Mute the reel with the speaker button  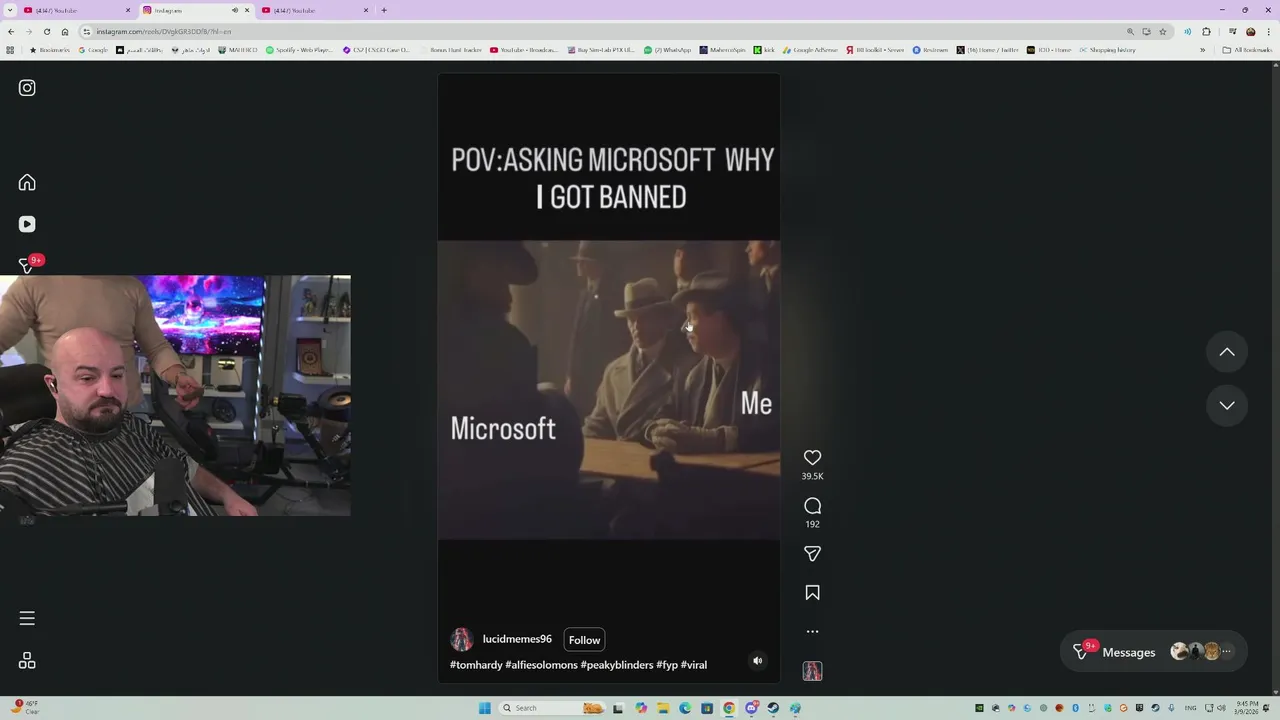[x=757, y=660]
